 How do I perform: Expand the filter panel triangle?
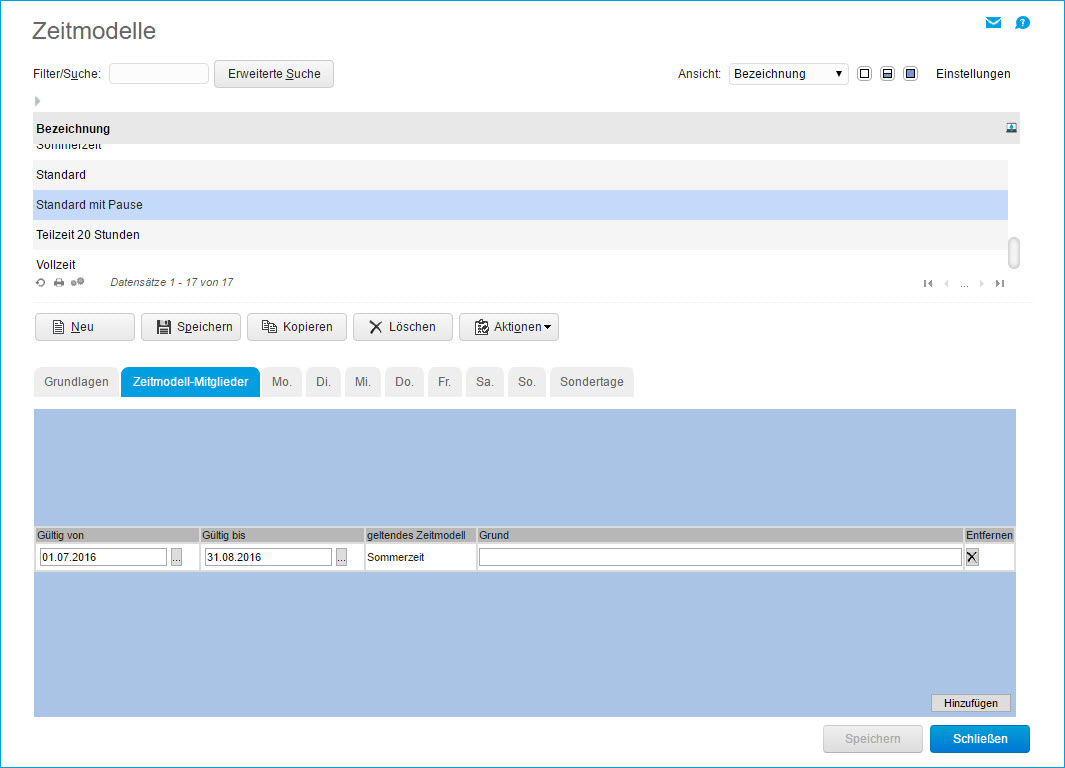37,101
